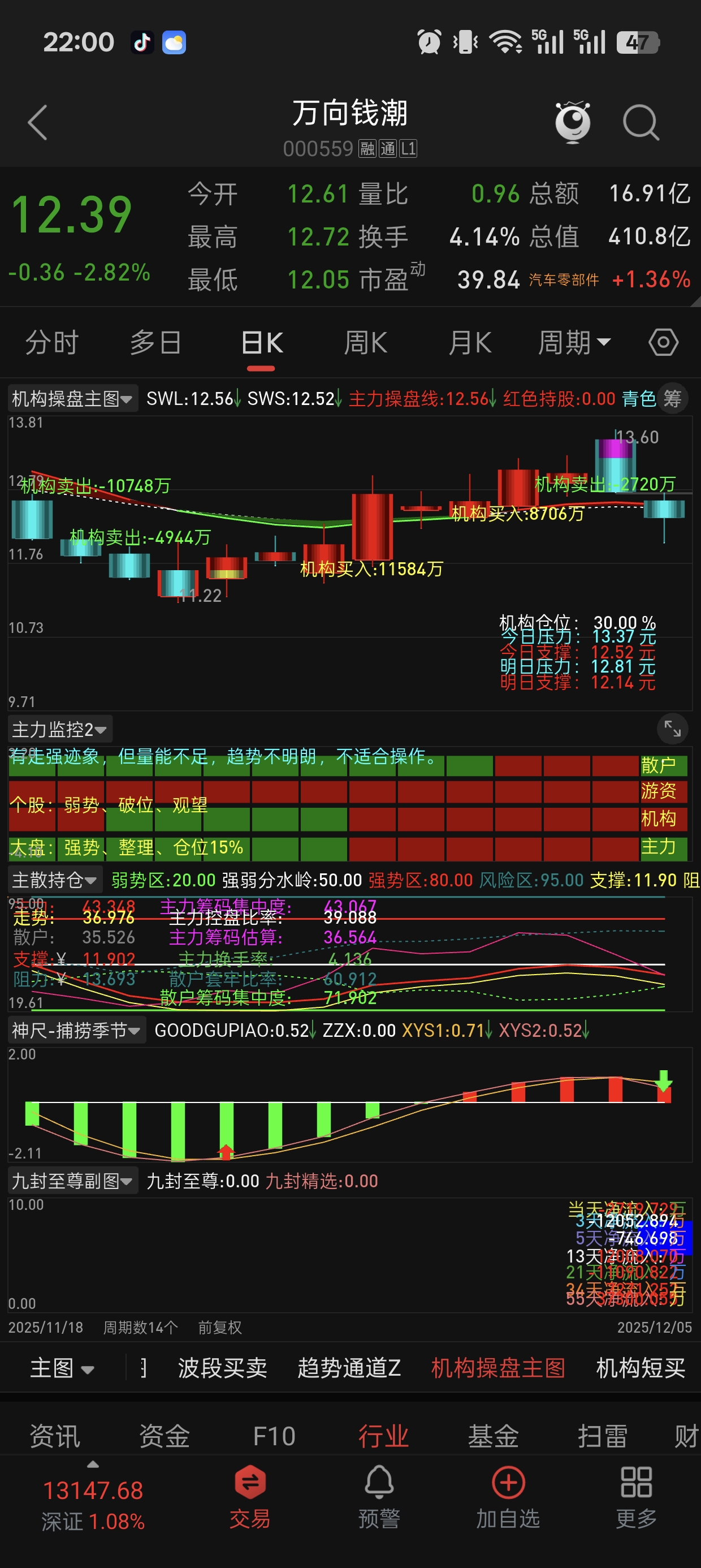Tap 机构买入:8706万 label
Screen dimensions: 701x1568
518,513
